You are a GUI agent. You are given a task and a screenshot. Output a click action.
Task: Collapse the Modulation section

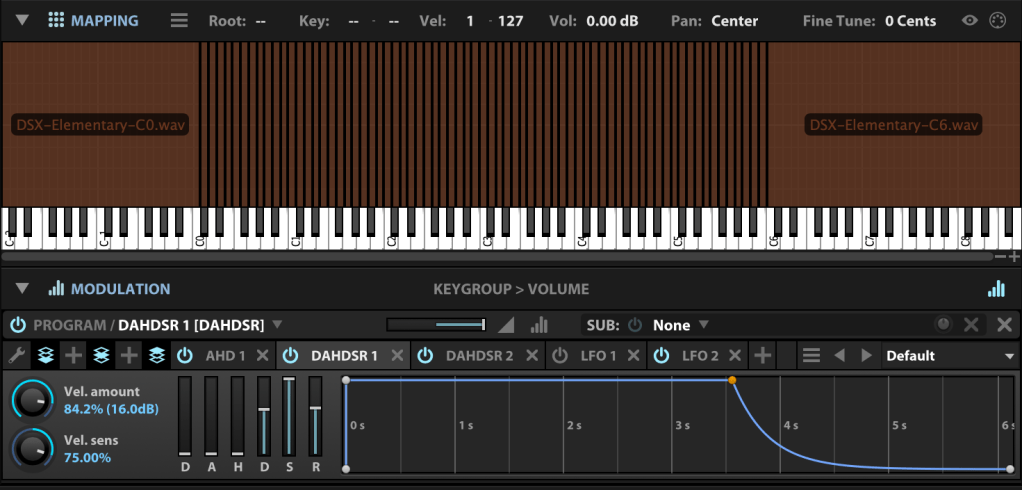[22, 289]
